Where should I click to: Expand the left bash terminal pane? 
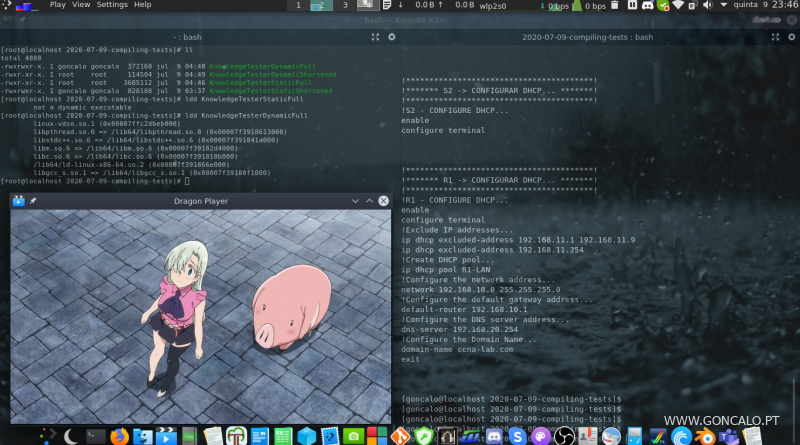[376, 37]
